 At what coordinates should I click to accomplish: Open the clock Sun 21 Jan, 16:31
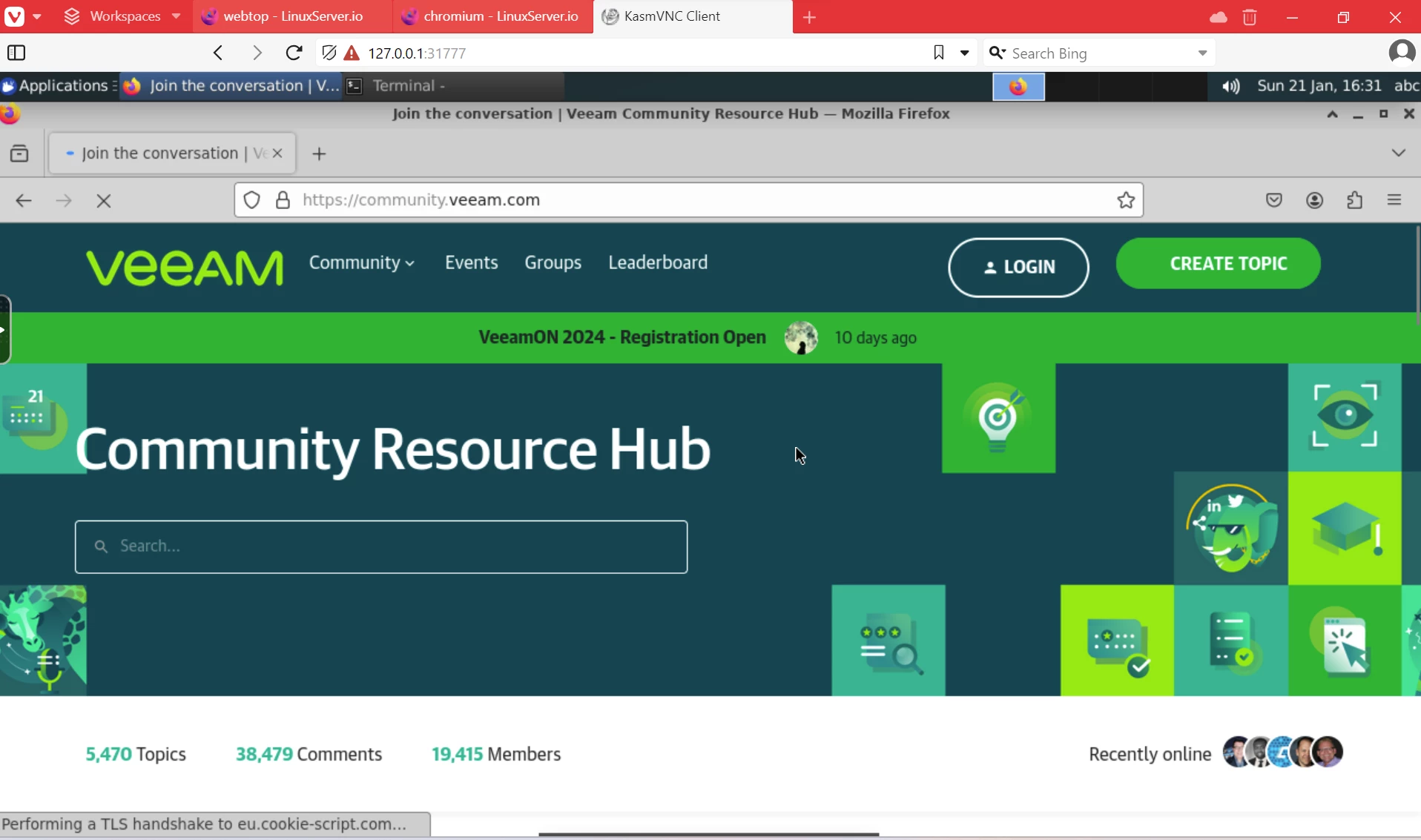(1319, 86)
